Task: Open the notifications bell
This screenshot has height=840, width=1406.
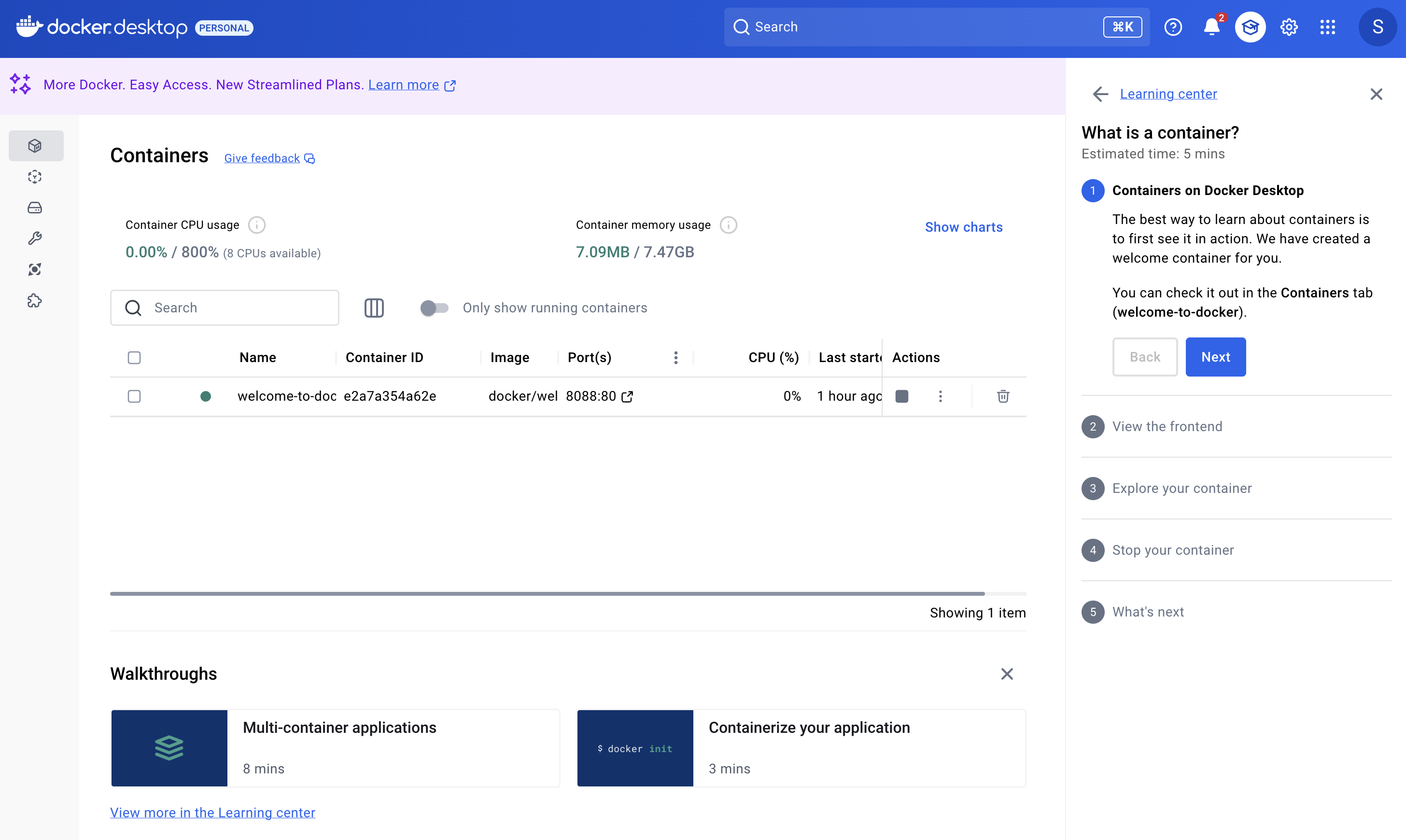Action: coord(1211,27)
